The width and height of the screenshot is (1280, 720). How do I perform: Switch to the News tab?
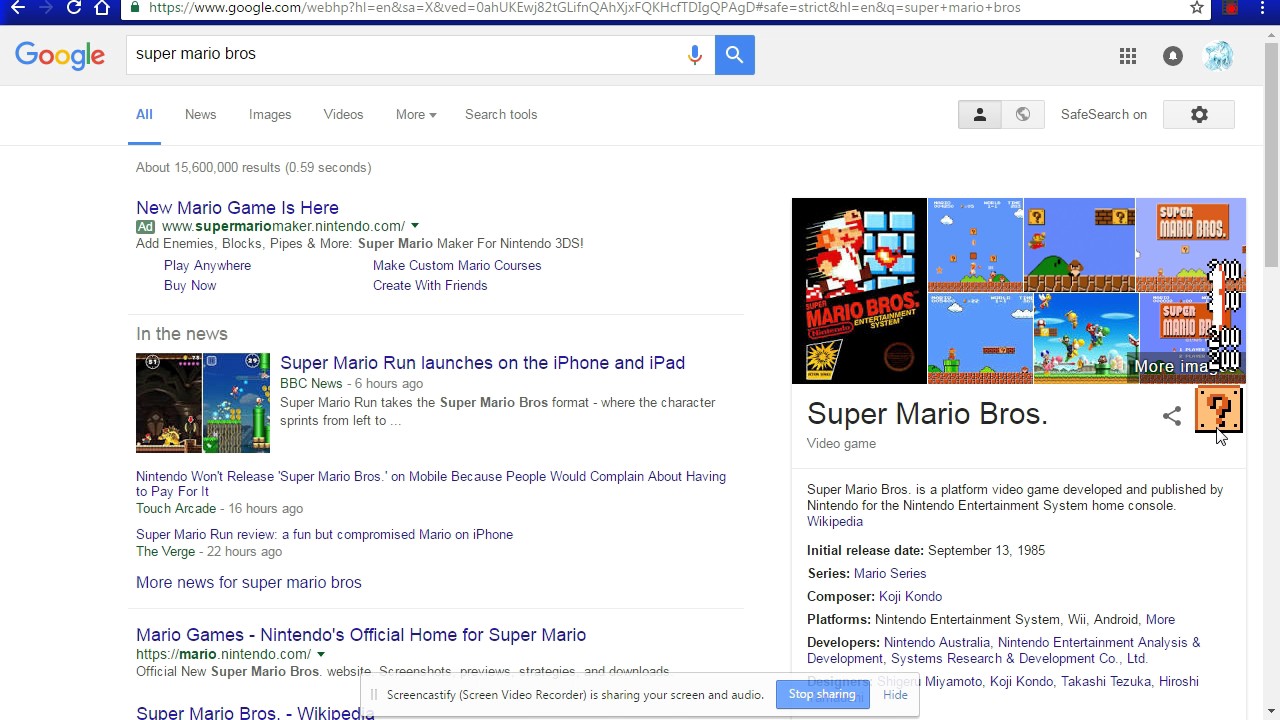tap(200, 115)
